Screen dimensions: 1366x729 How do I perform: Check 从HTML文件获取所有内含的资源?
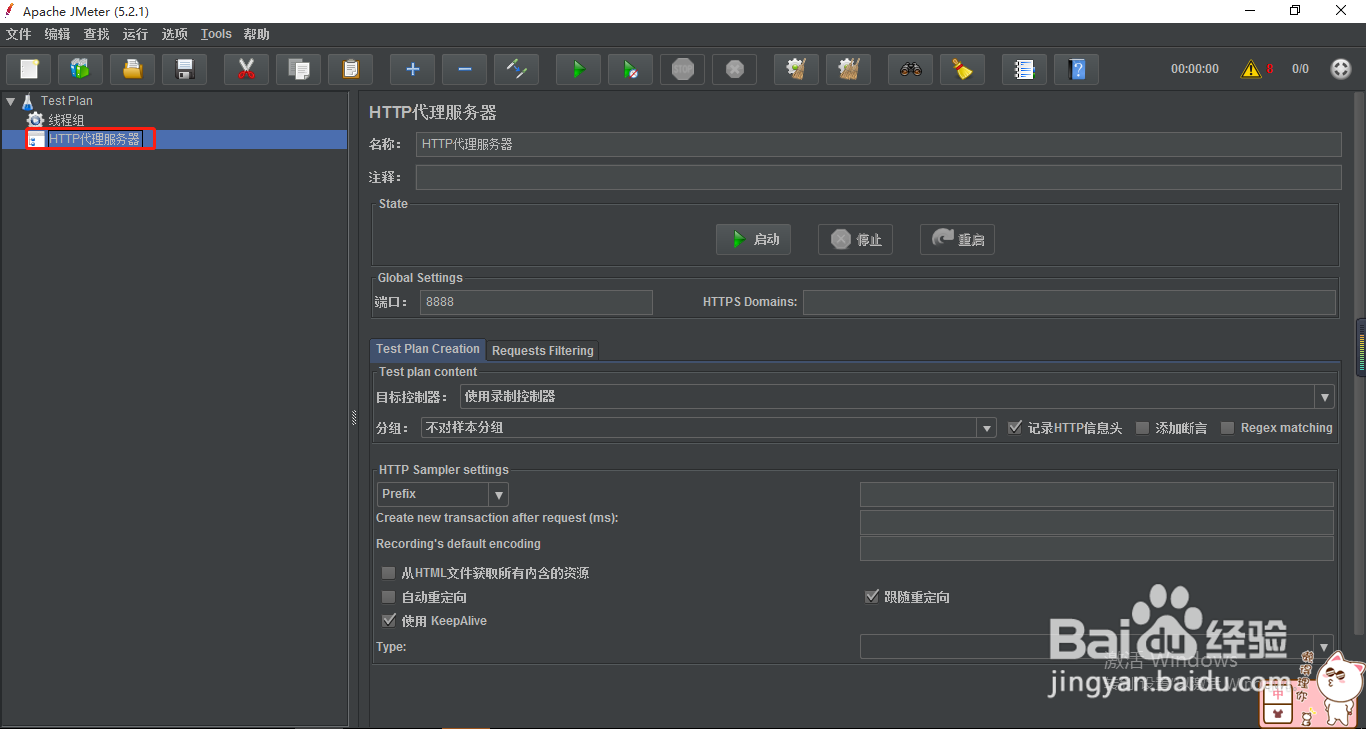click(x=389, y=573)
